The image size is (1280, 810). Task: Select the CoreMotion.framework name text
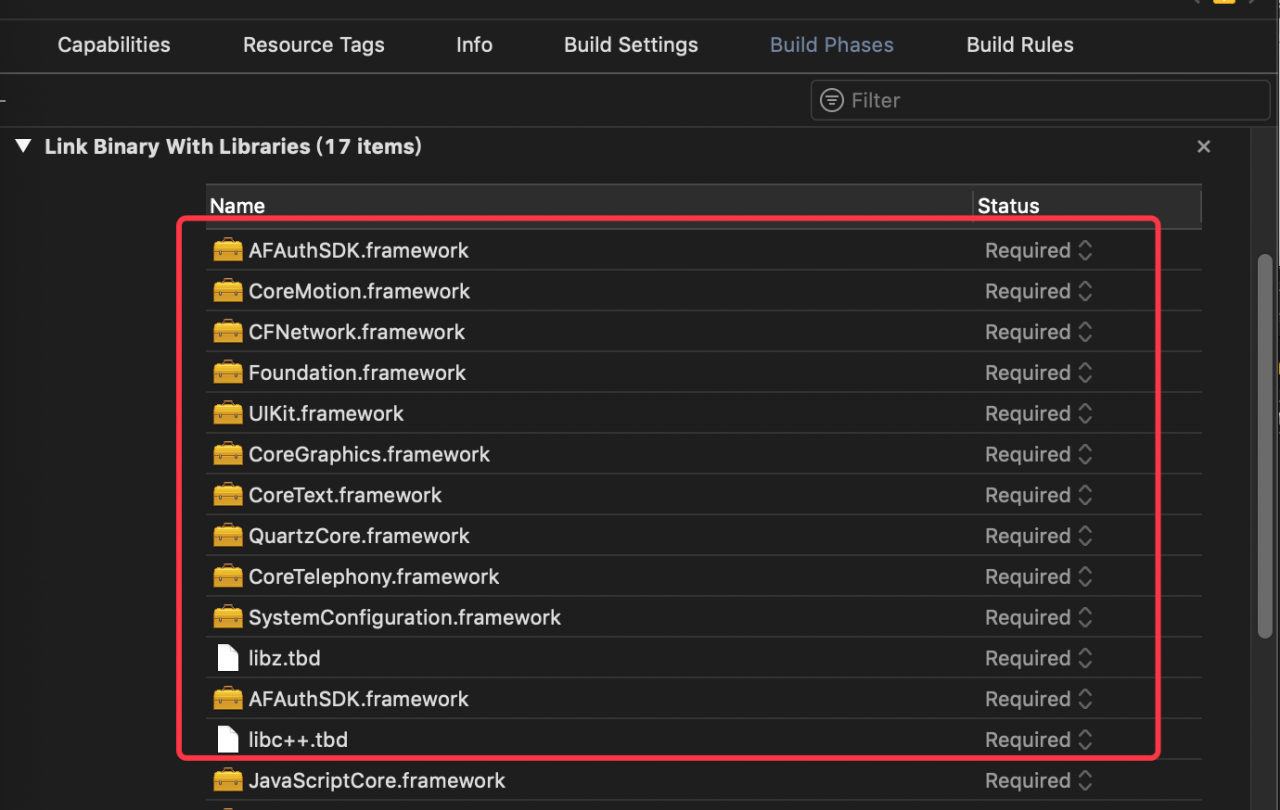pyautogui.click(x=359, y=291)
